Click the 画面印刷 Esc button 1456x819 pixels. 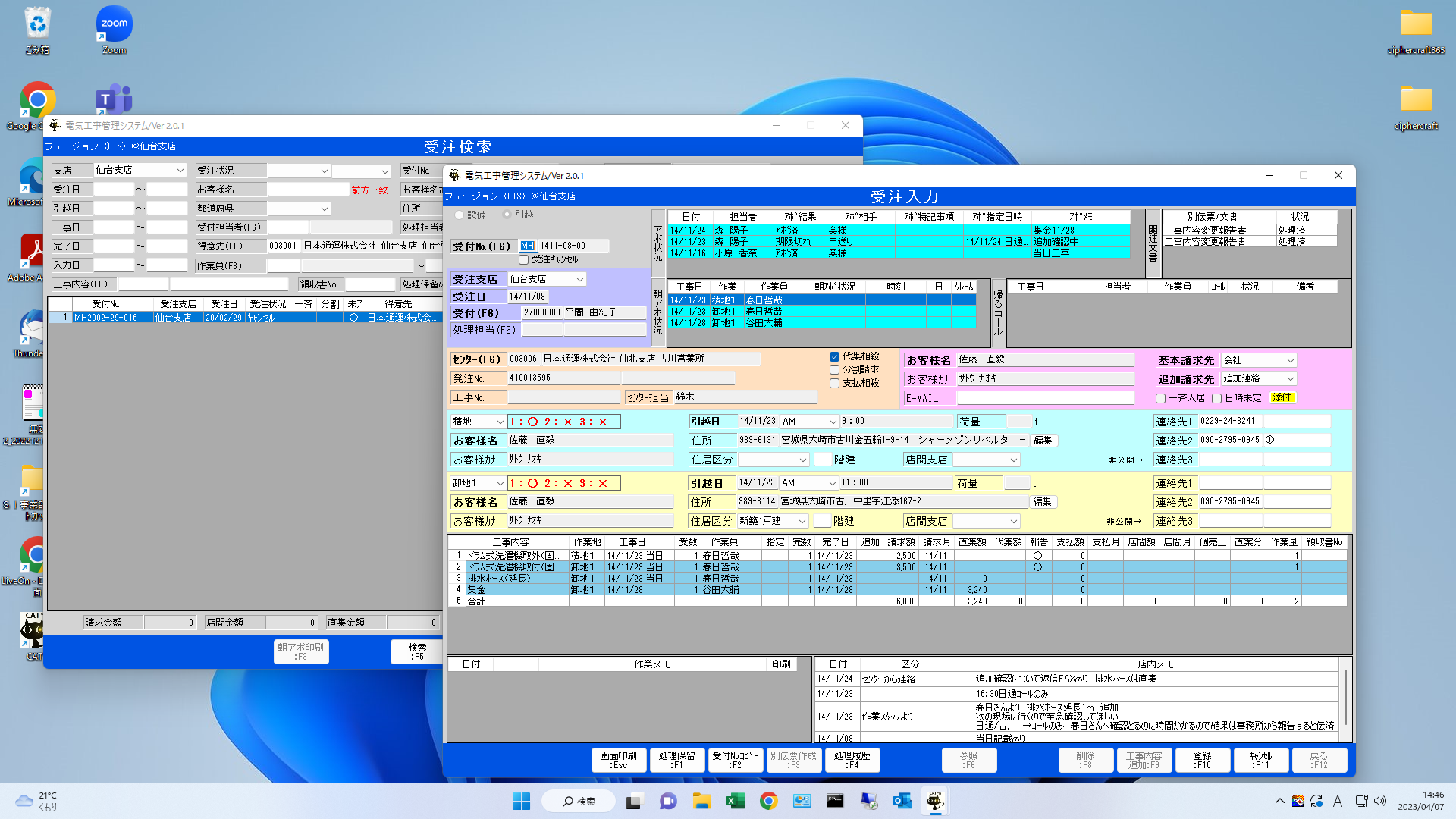[x=618, y=760]
